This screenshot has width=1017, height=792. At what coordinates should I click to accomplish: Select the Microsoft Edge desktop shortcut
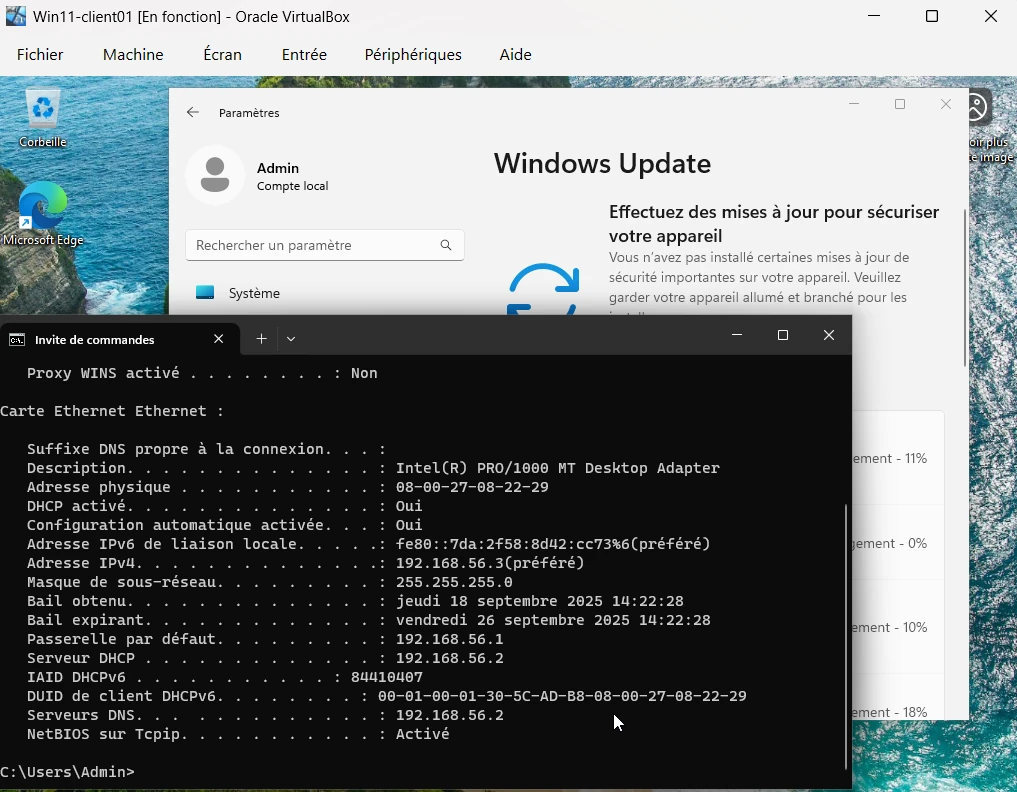point(43,213)
